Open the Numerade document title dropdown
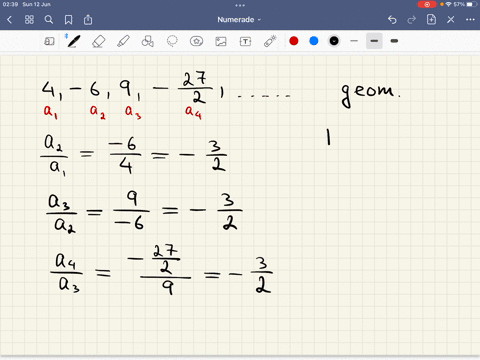The image size is (480, 360). point(239,20)
